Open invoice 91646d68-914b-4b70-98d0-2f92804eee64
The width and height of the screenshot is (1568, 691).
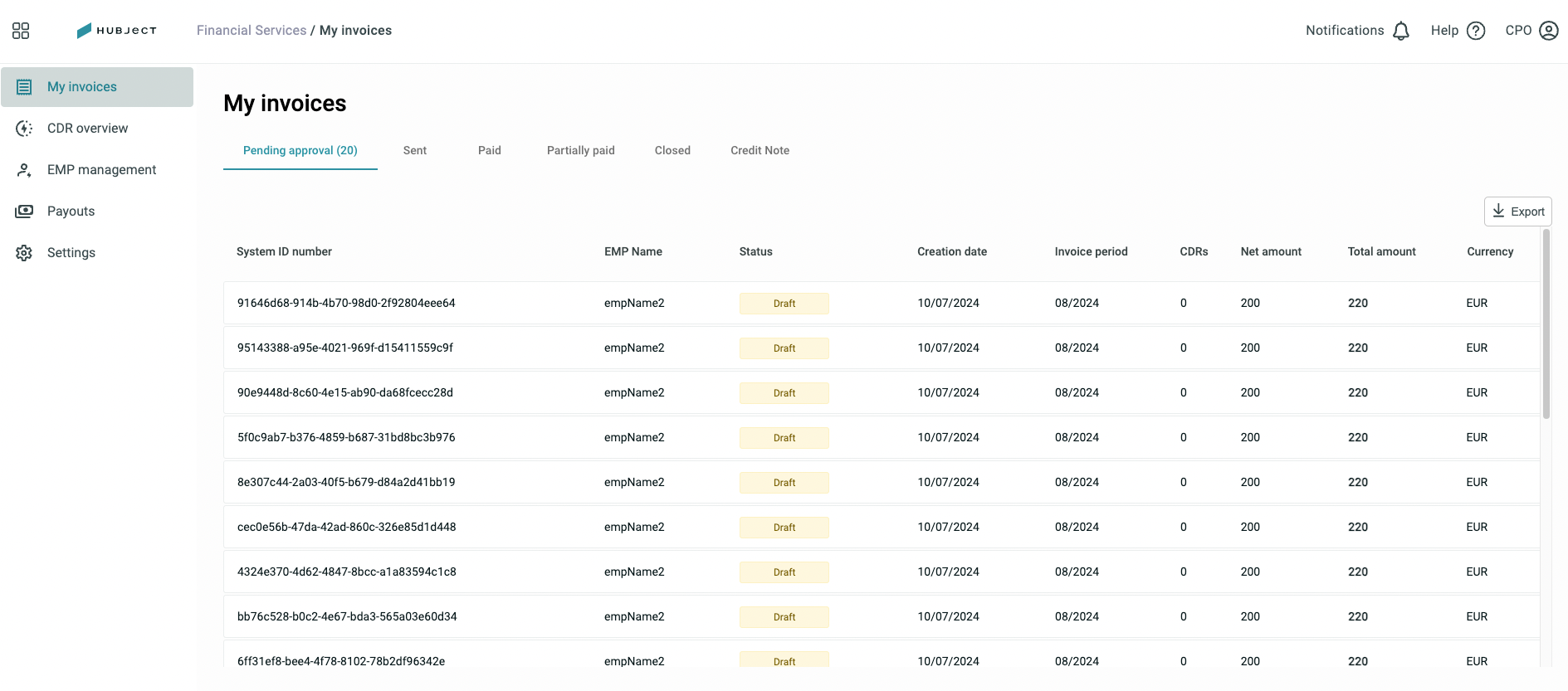click(x=882, y=303)
